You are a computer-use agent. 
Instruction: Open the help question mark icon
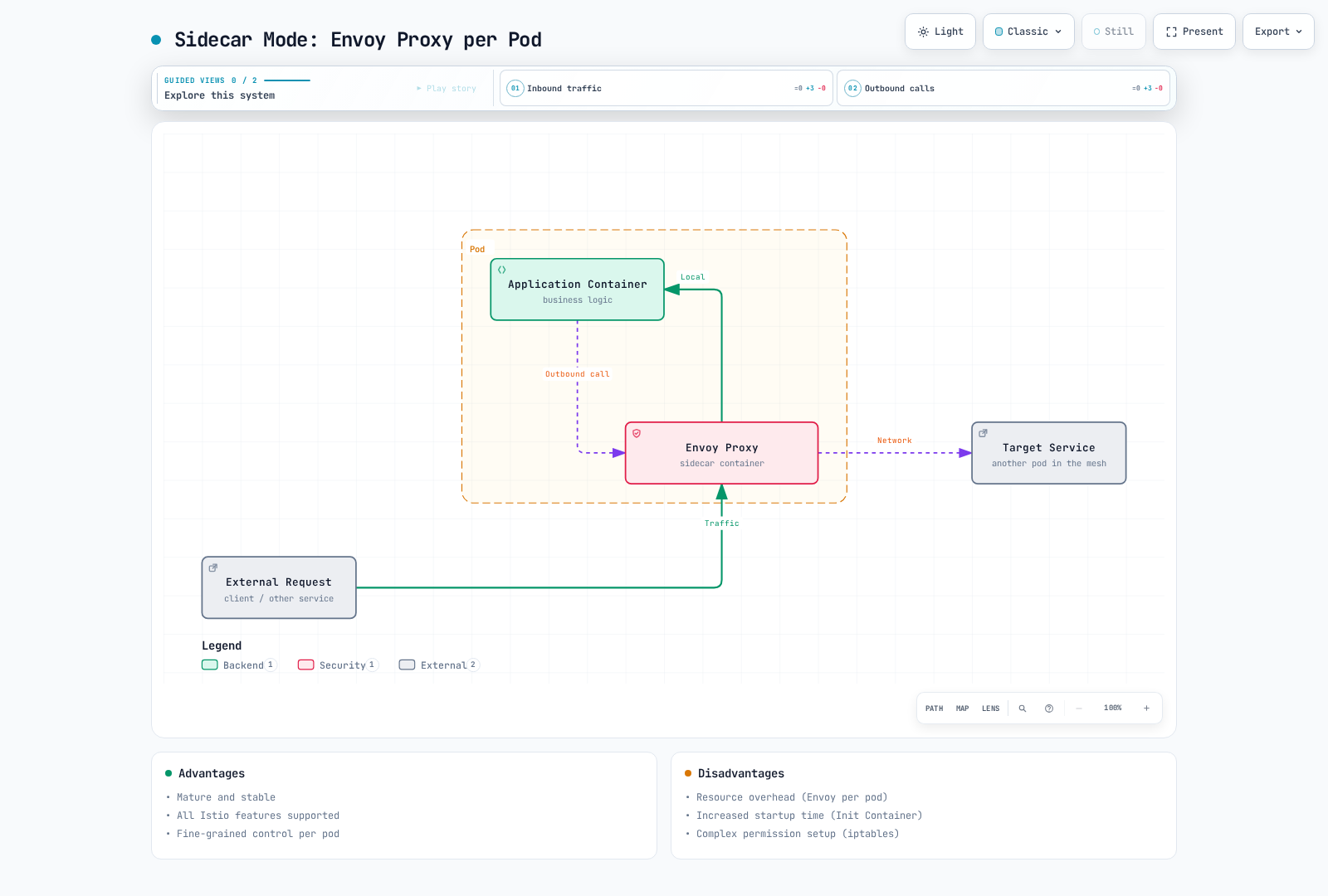coord(1049,709)
